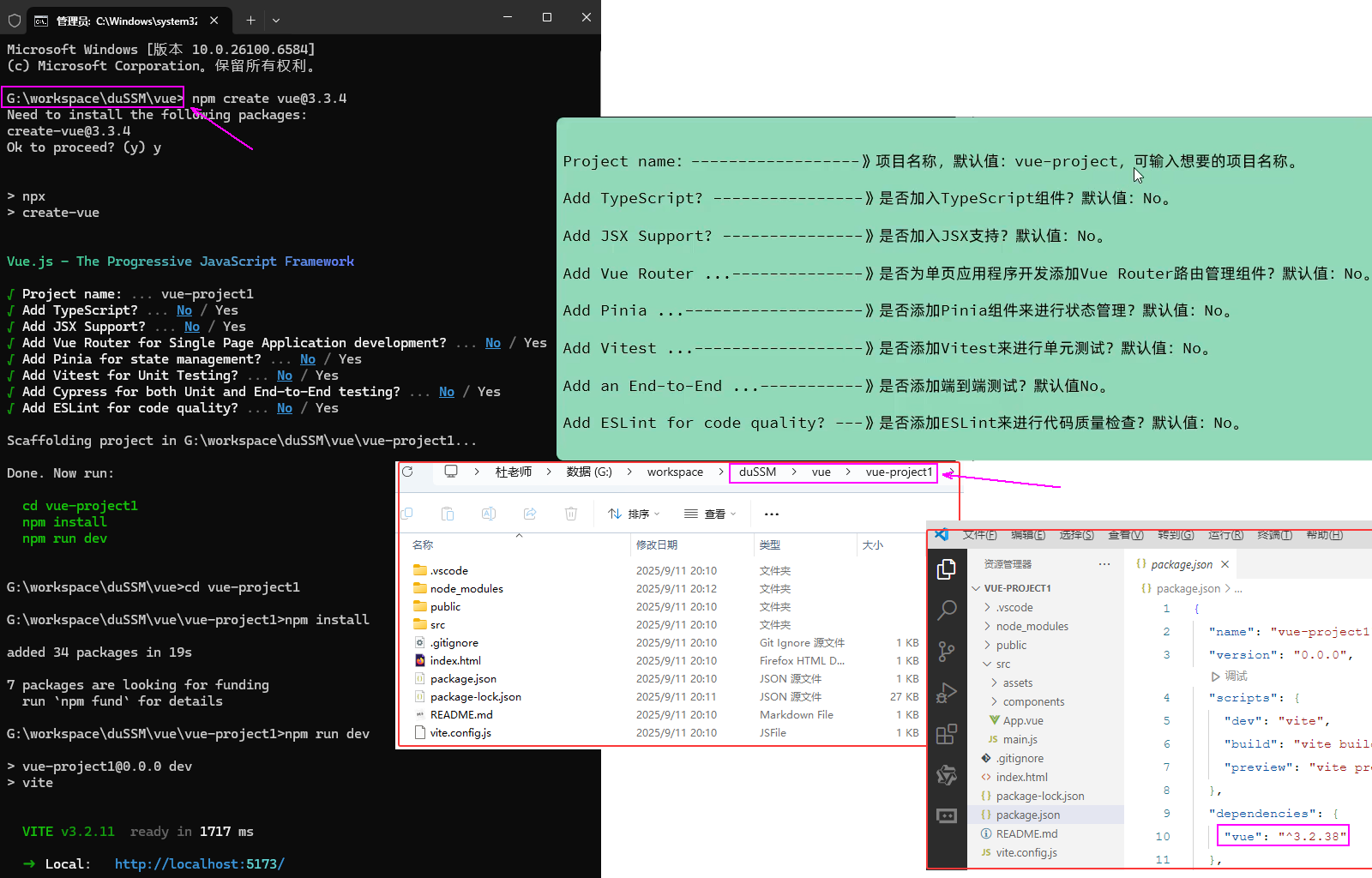Screen dimensions: 1372x878
Task: Click the workspace breadcrumb in address bar
Action: [675, 472]
